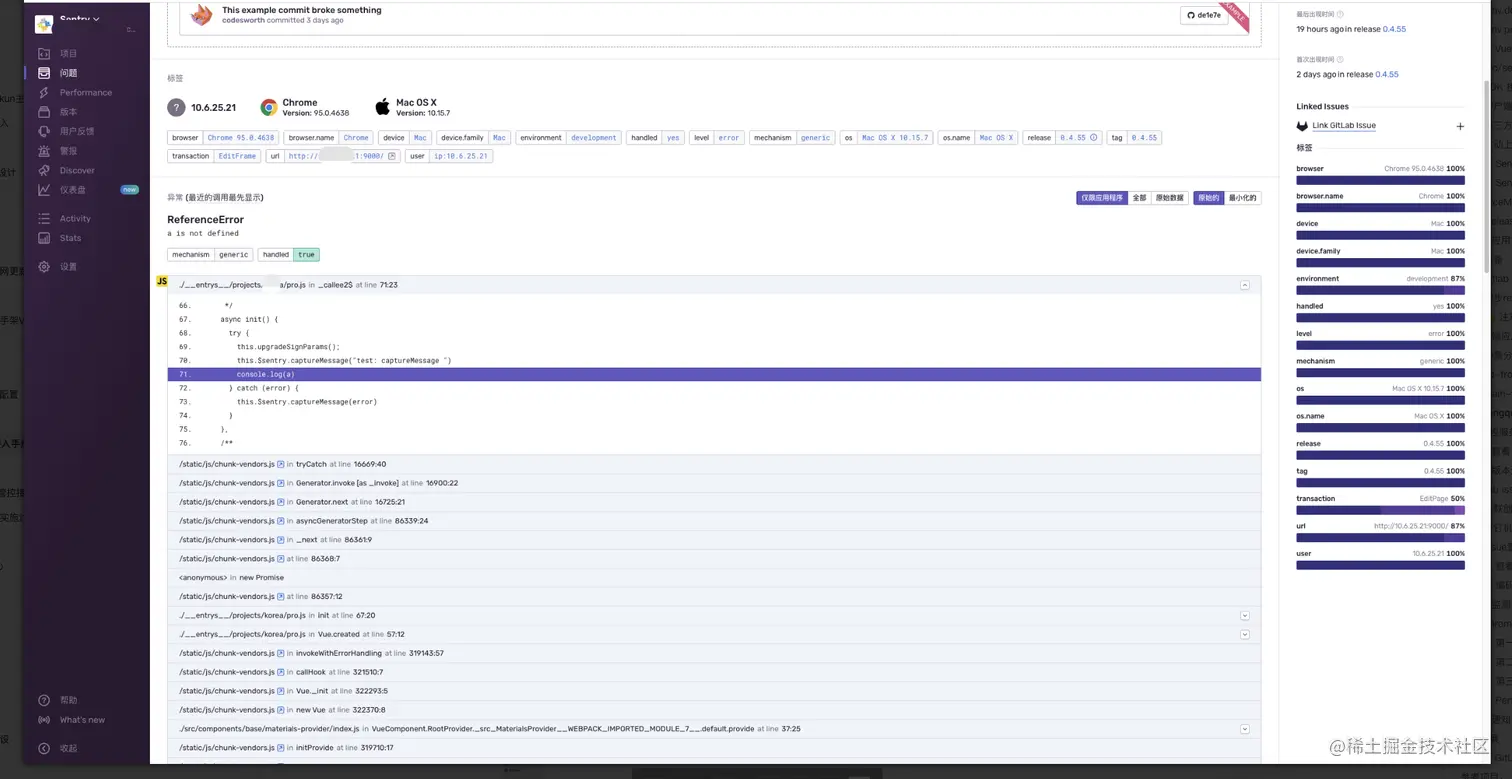Click the ip:10.6.25.21 user tag value

[x=460, y=156]
